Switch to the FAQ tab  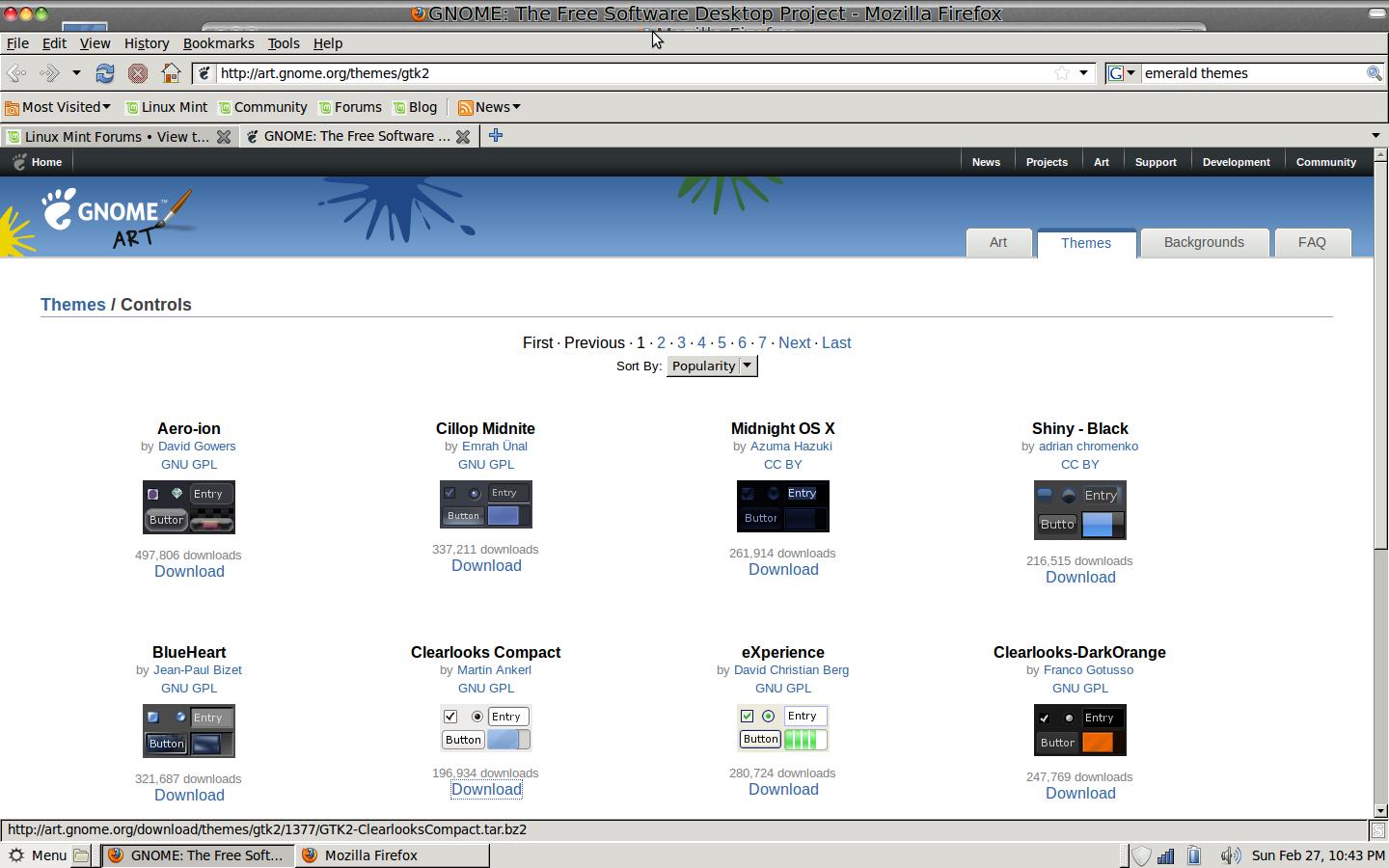click(1312, 243)
